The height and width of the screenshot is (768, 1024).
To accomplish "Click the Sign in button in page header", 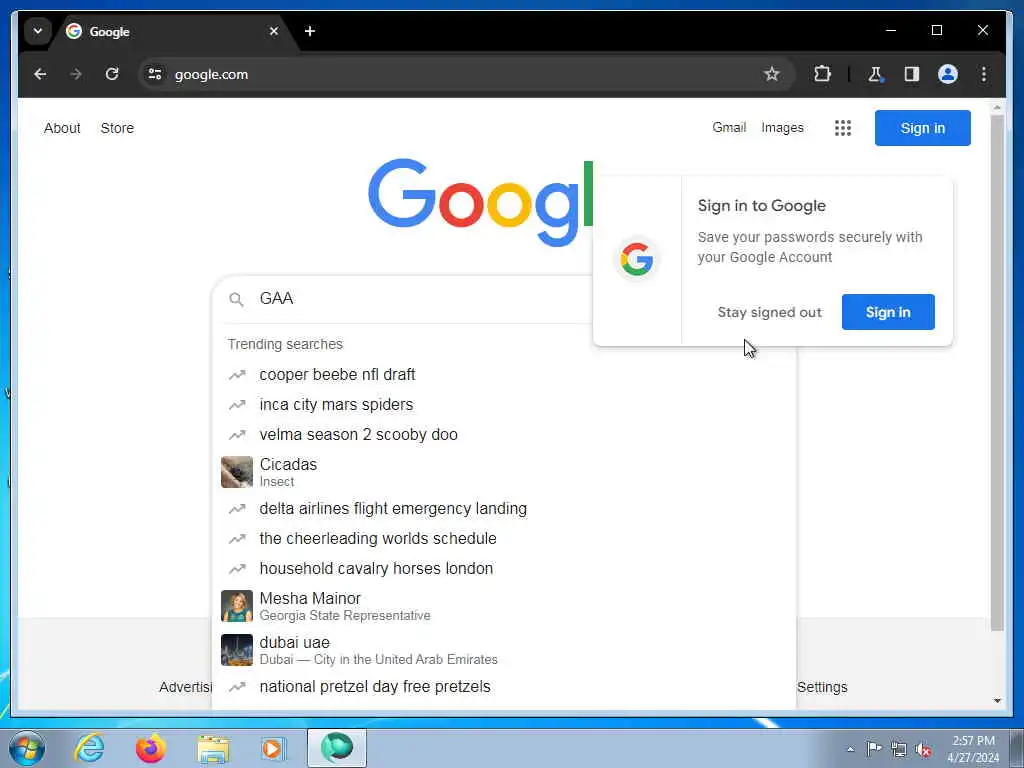I will coord(922,128).
